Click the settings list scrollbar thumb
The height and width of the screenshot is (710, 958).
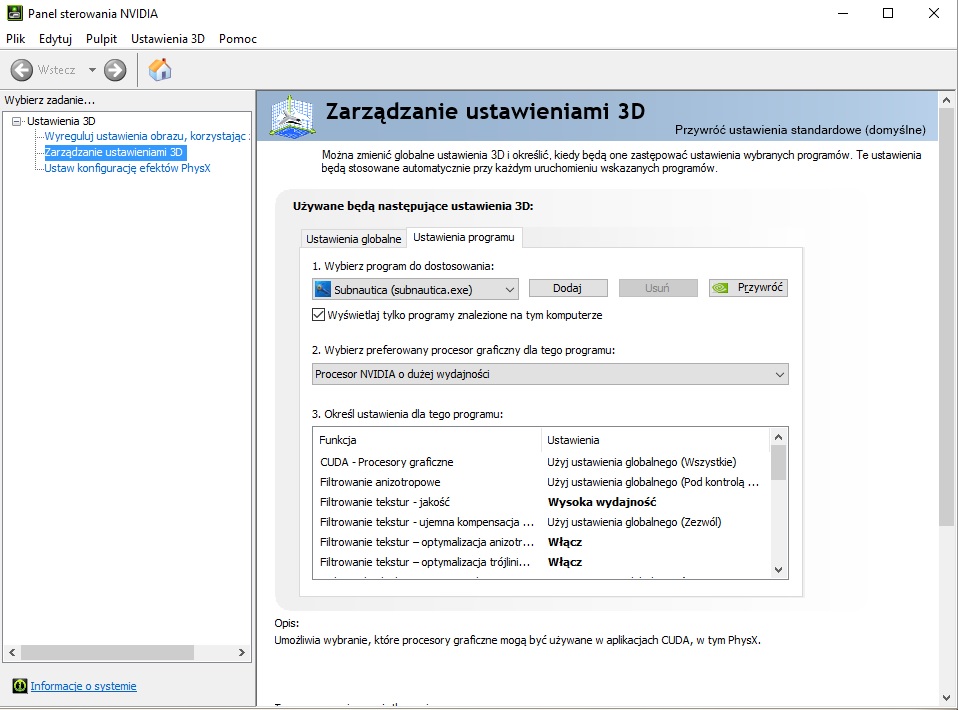778,463
